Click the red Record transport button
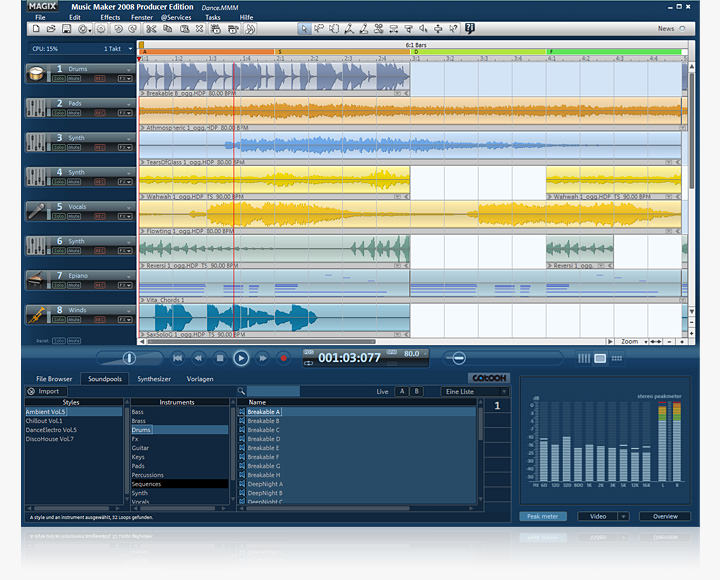This screenshot has width=720, height=580. point(283,358)
